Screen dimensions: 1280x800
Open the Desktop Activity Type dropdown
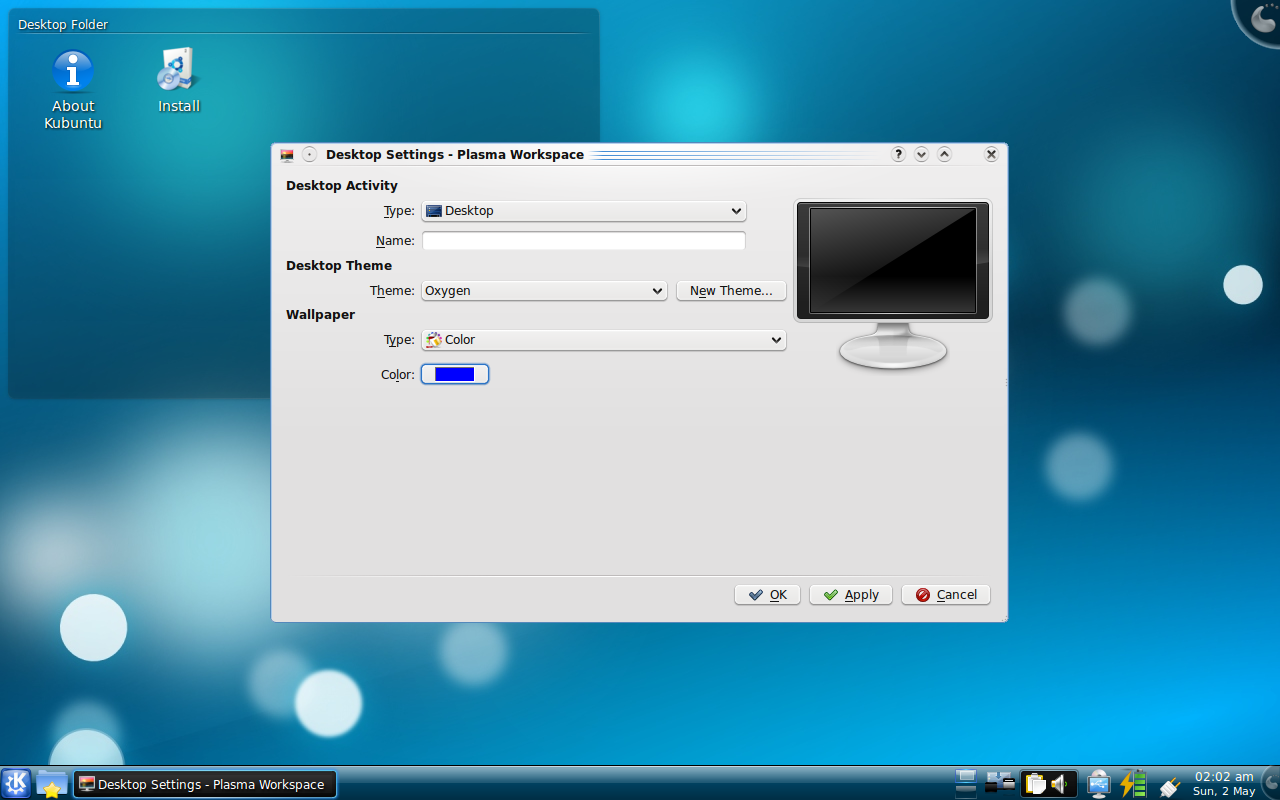tap(584, 211)
